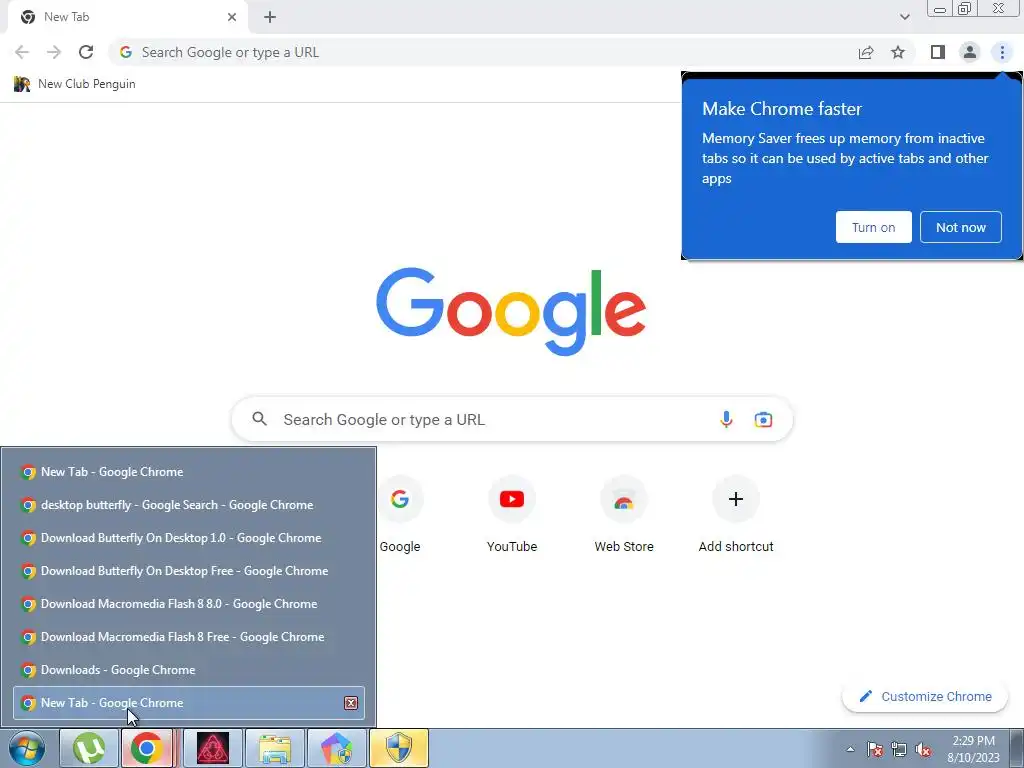
Task: Click the Google logo image
Action: [x=511, y=312]
